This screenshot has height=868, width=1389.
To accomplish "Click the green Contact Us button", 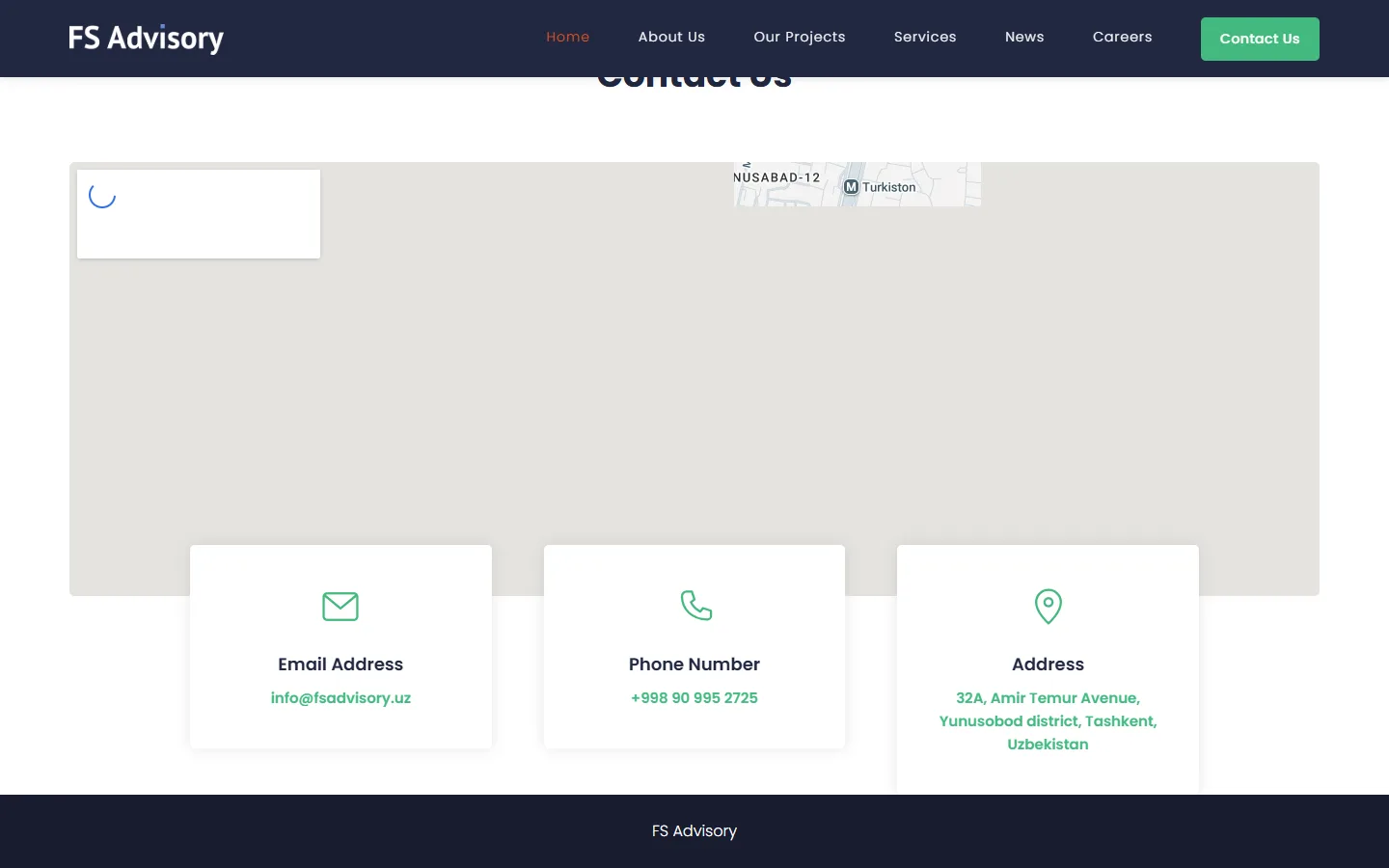I will [x=1260, y=39].
